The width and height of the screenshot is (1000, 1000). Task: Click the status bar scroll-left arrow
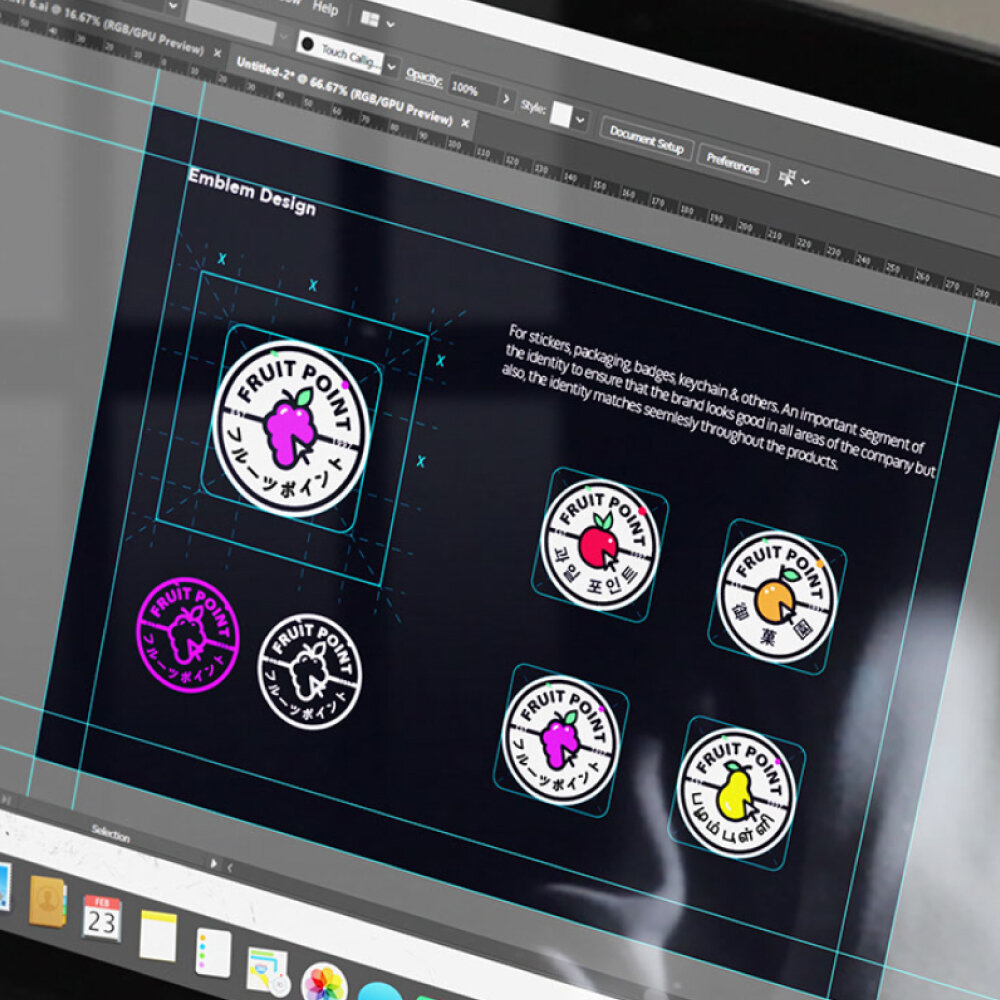(x=230, y=867)
